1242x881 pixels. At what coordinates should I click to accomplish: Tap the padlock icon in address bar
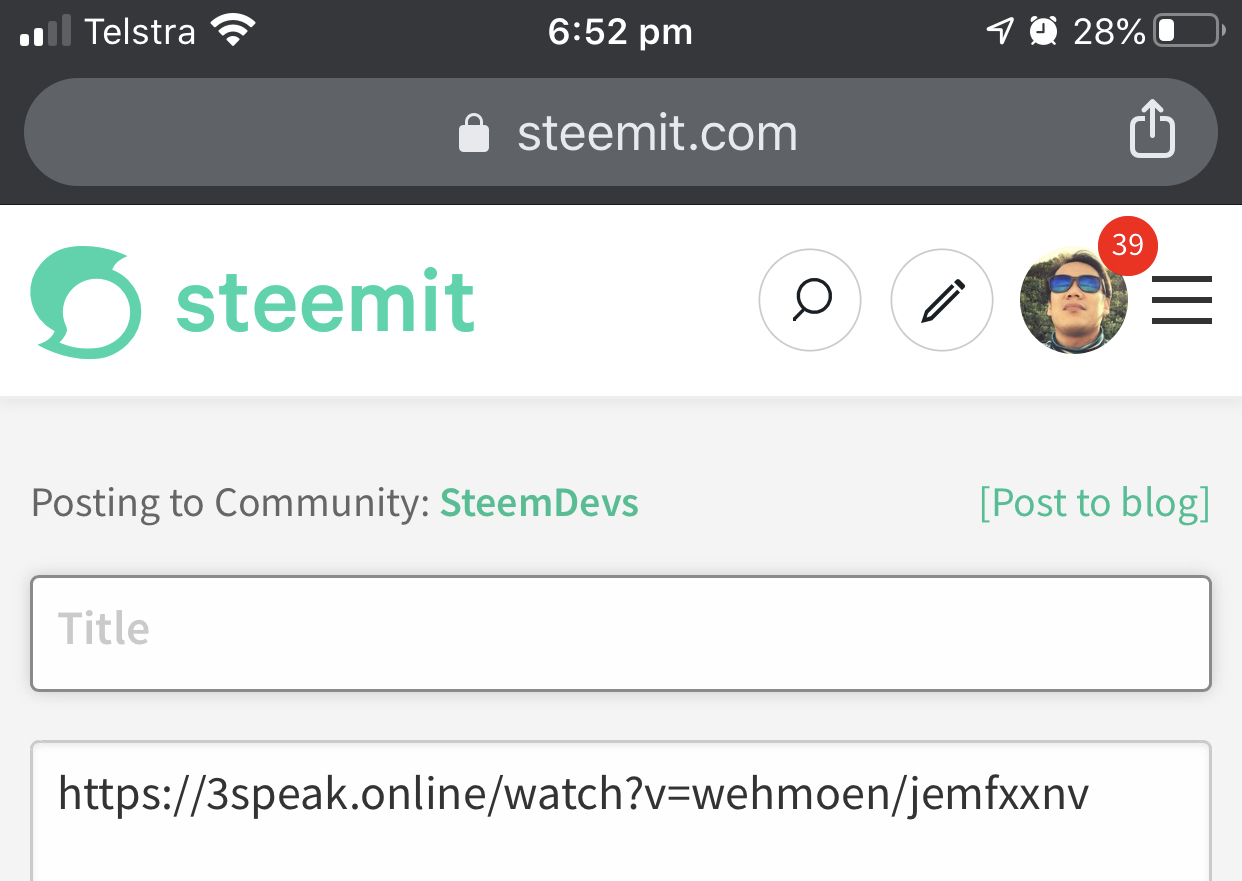(473, 132)
